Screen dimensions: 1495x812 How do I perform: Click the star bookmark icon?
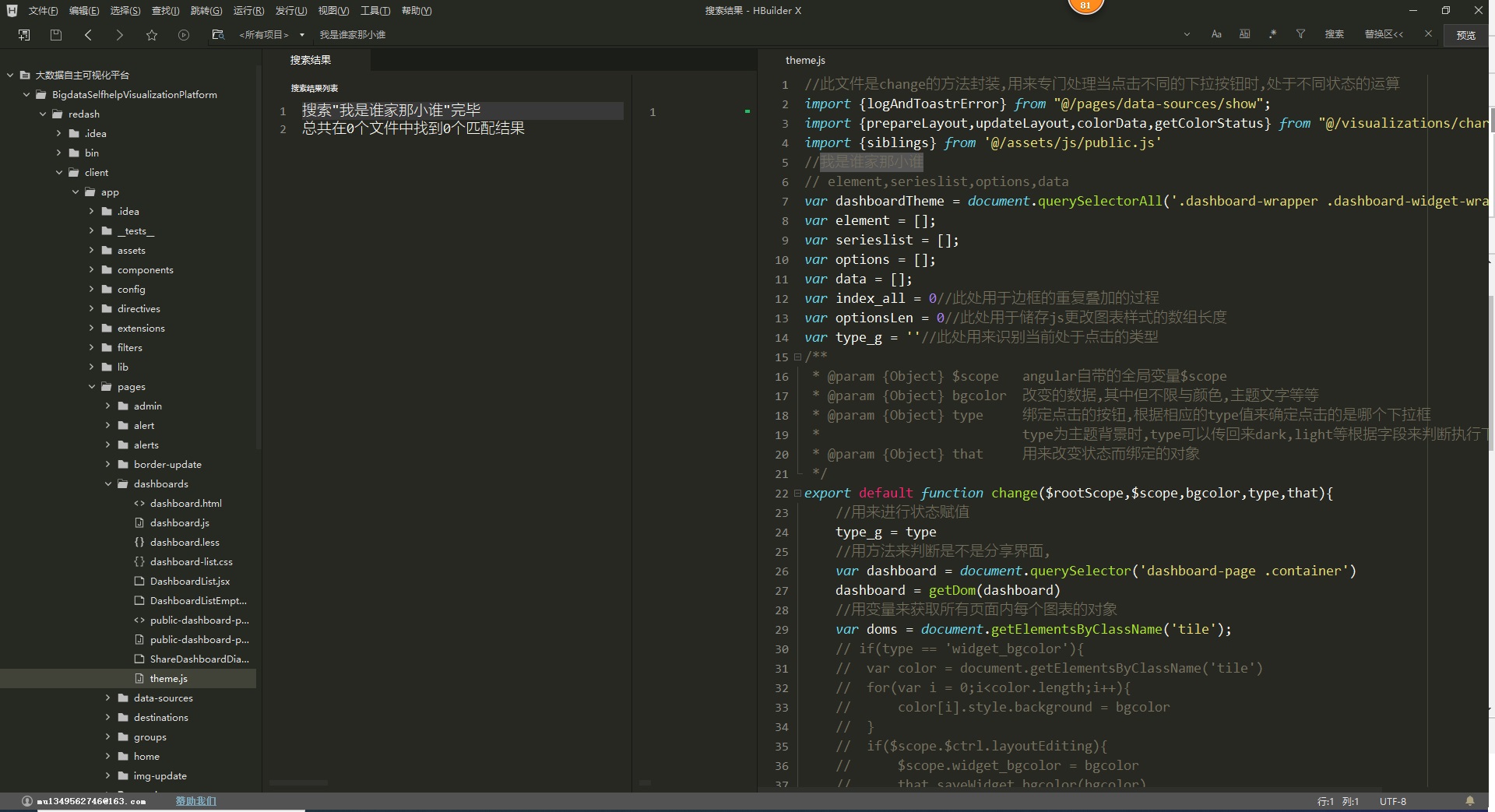[x=152, y=35]
